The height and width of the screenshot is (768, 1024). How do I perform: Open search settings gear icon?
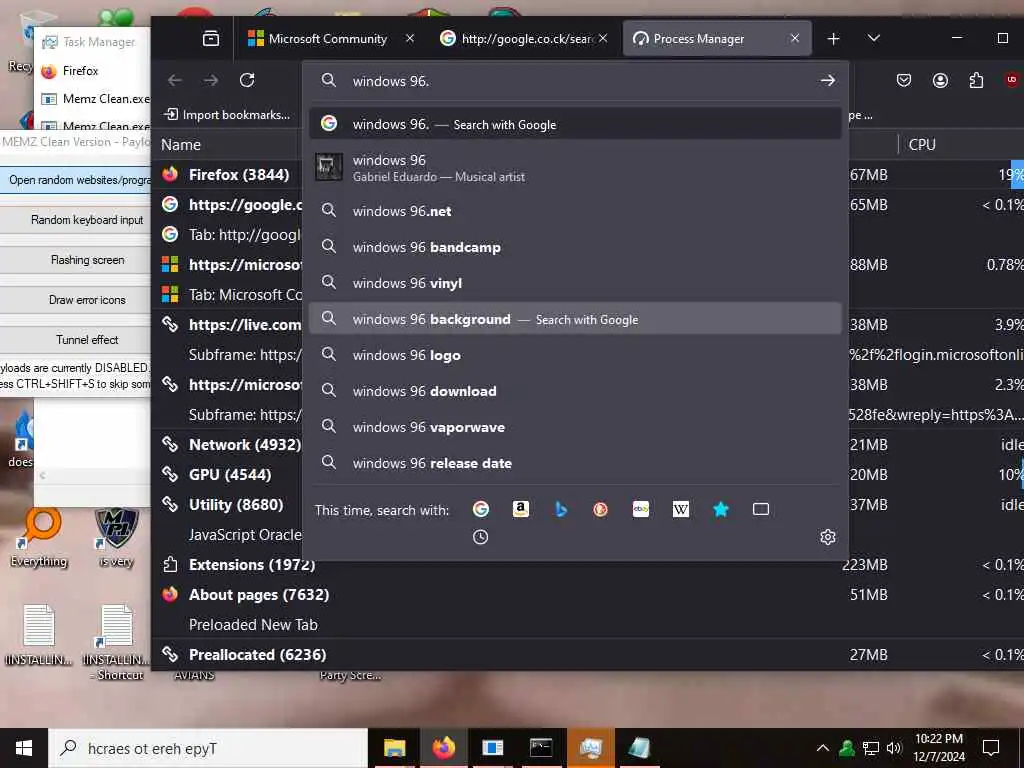coord(827,537)
